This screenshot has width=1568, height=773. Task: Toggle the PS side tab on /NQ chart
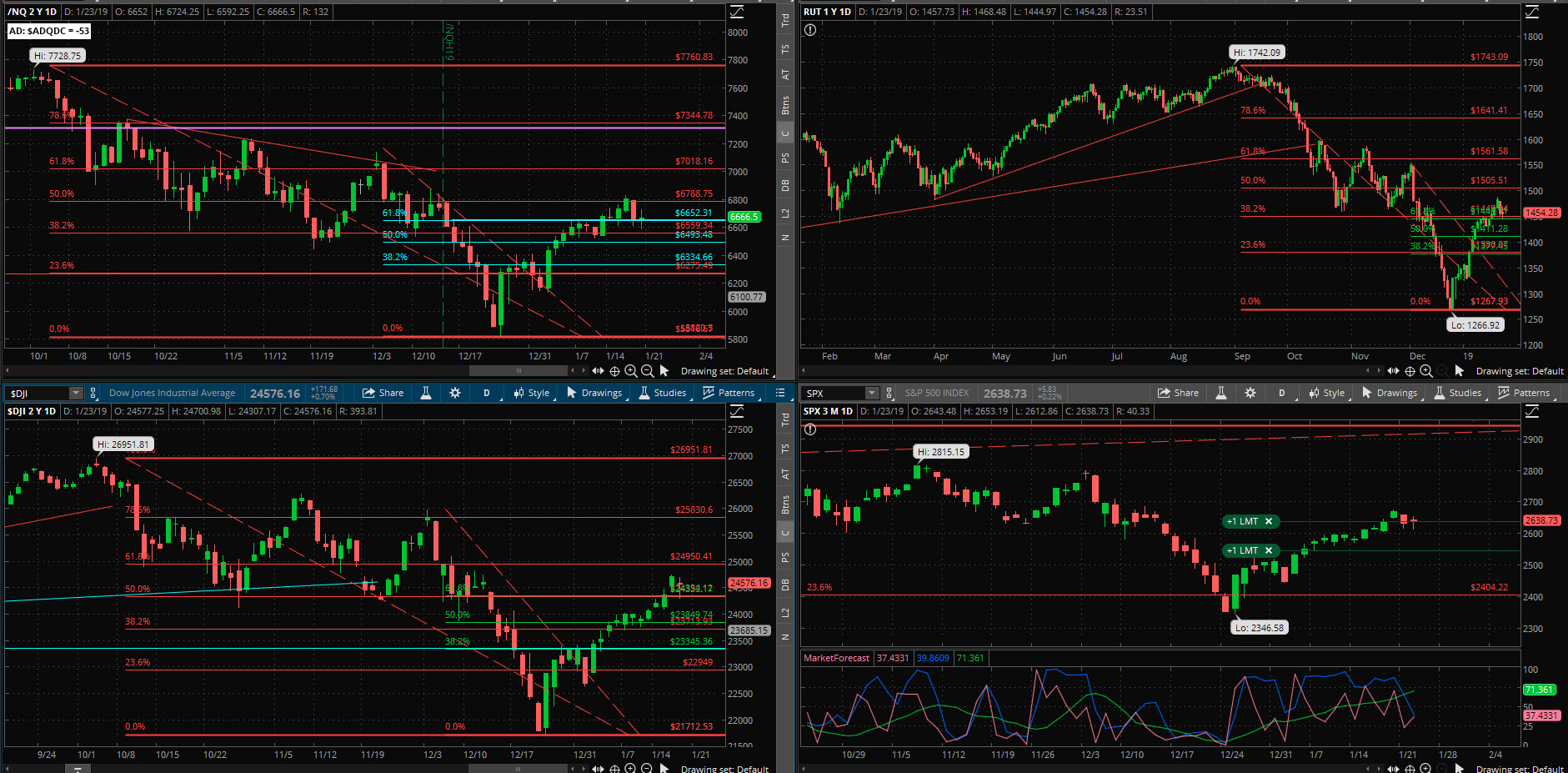785,158
